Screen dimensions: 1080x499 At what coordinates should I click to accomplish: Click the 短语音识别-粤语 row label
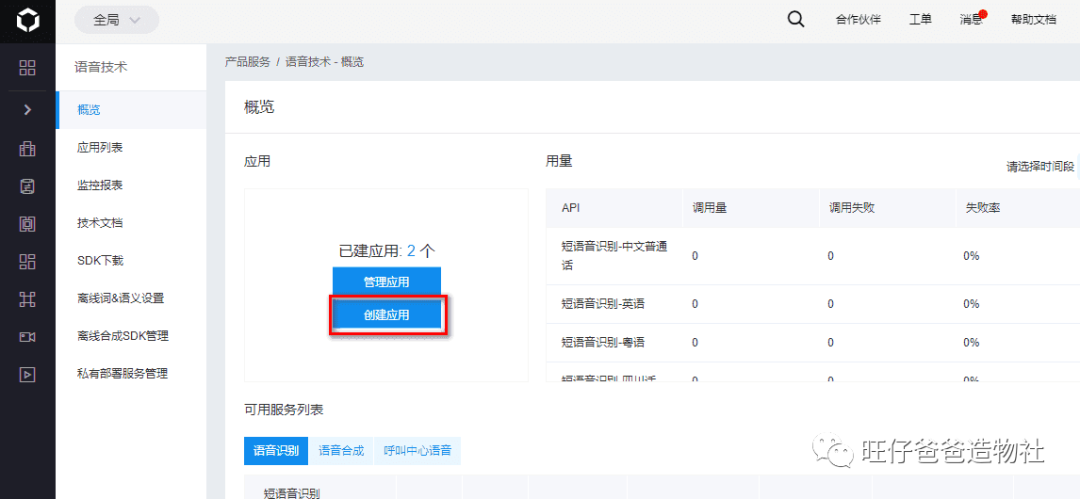coord(603,342)
